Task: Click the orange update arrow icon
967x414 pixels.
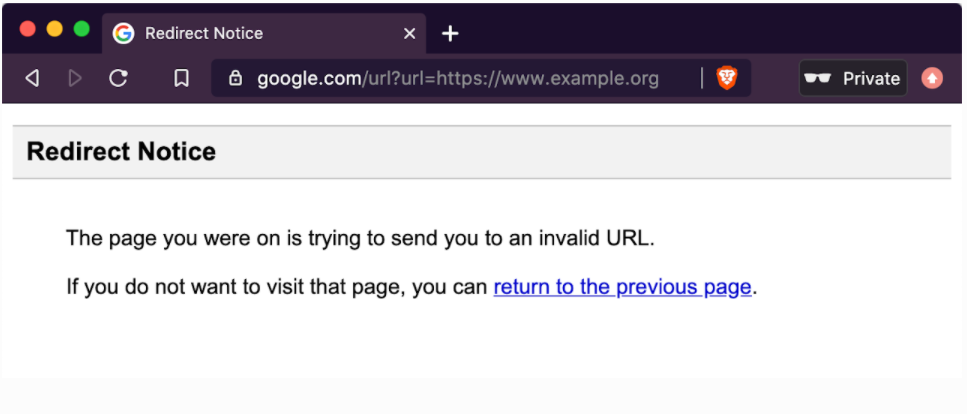Action: [x=932, y=78]
